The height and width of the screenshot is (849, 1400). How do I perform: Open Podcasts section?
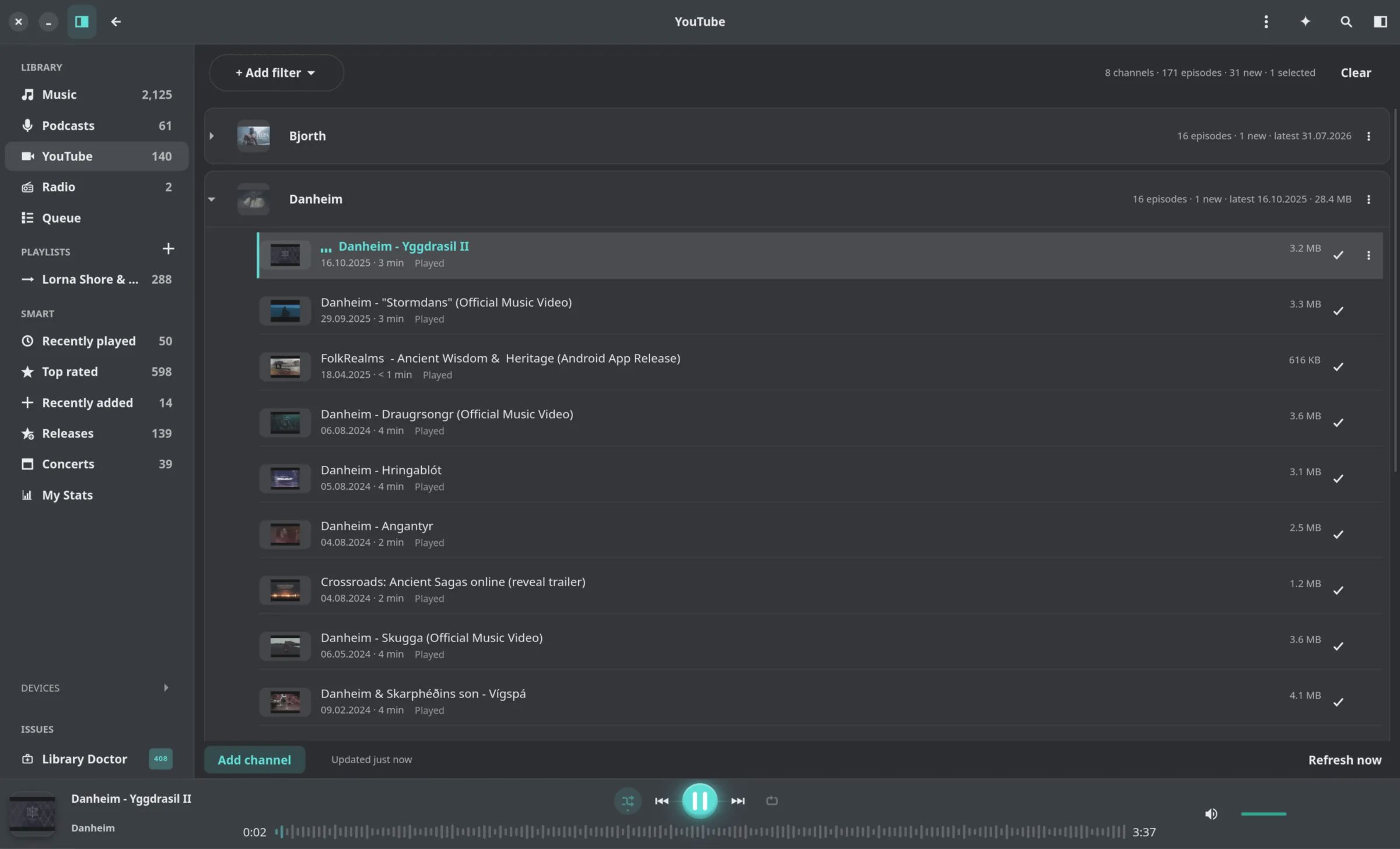(x=96, y=125)
